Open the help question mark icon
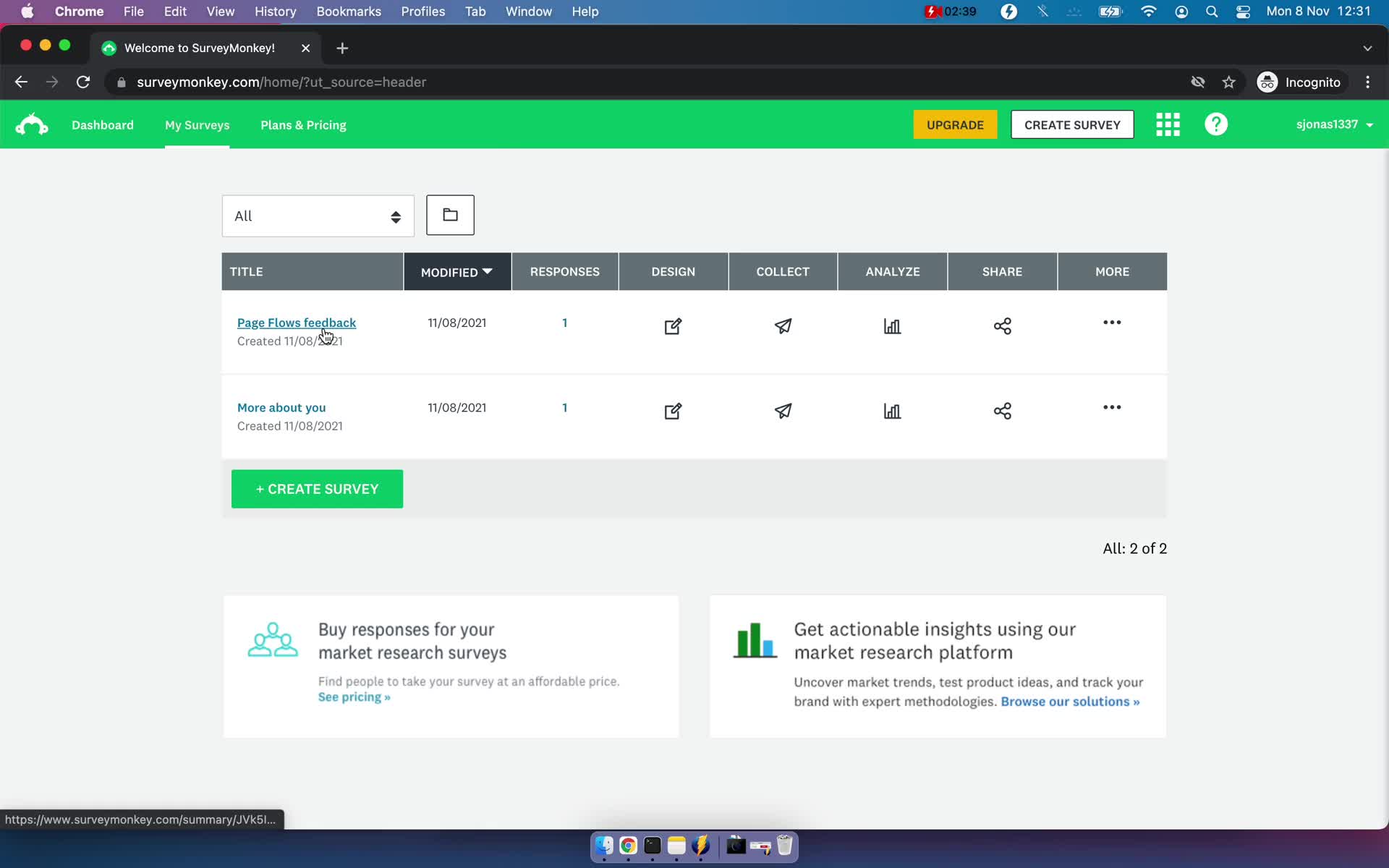The image size is (1389, 868). coord(1216,124)
